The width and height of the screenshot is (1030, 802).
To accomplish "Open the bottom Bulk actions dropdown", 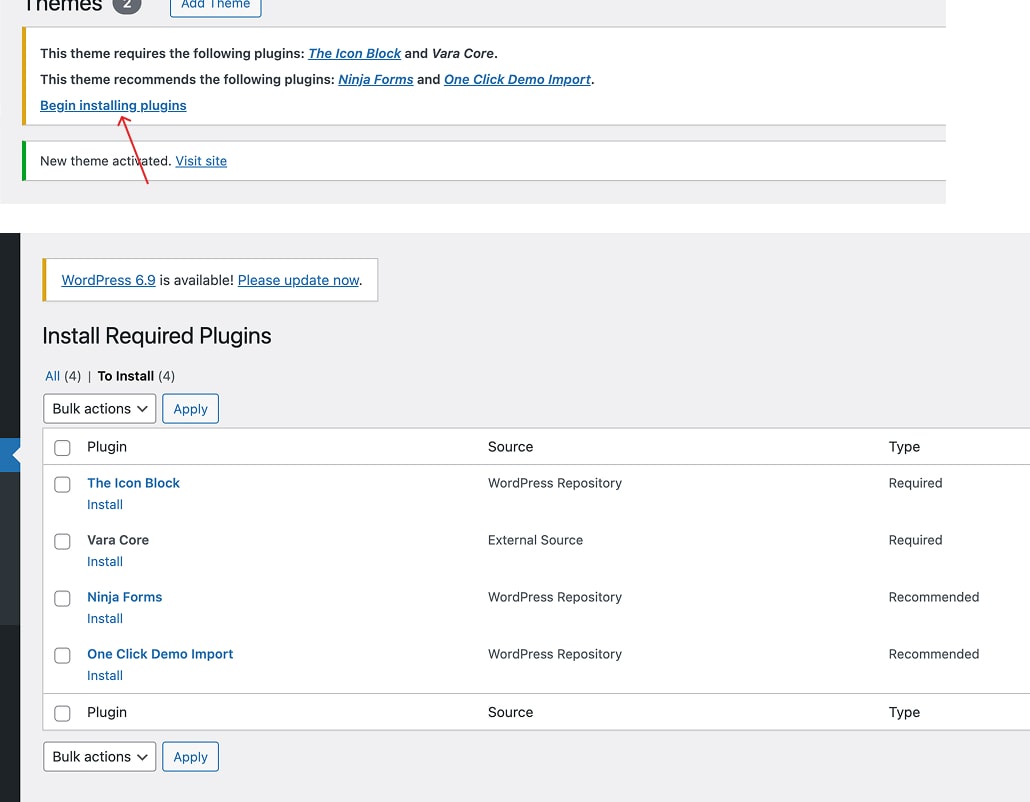I will pos(99,757).
